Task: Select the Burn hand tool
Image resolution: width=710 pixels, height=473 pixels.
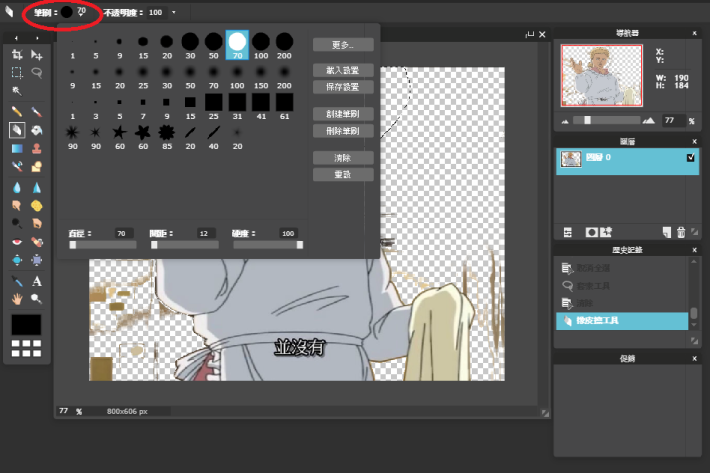Action: pyautogui.click(x=37, y=223)
